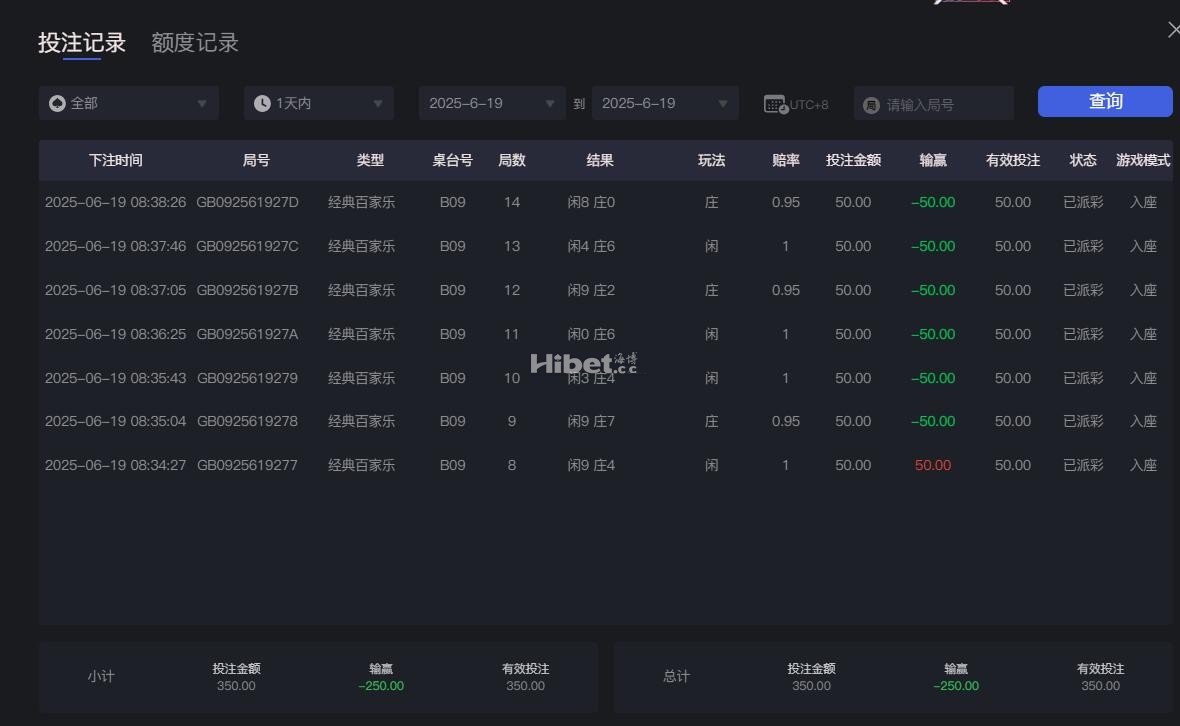Click the 输赢 column header
The width and height of the screenshot is (1180, 726).
(932, 160)
